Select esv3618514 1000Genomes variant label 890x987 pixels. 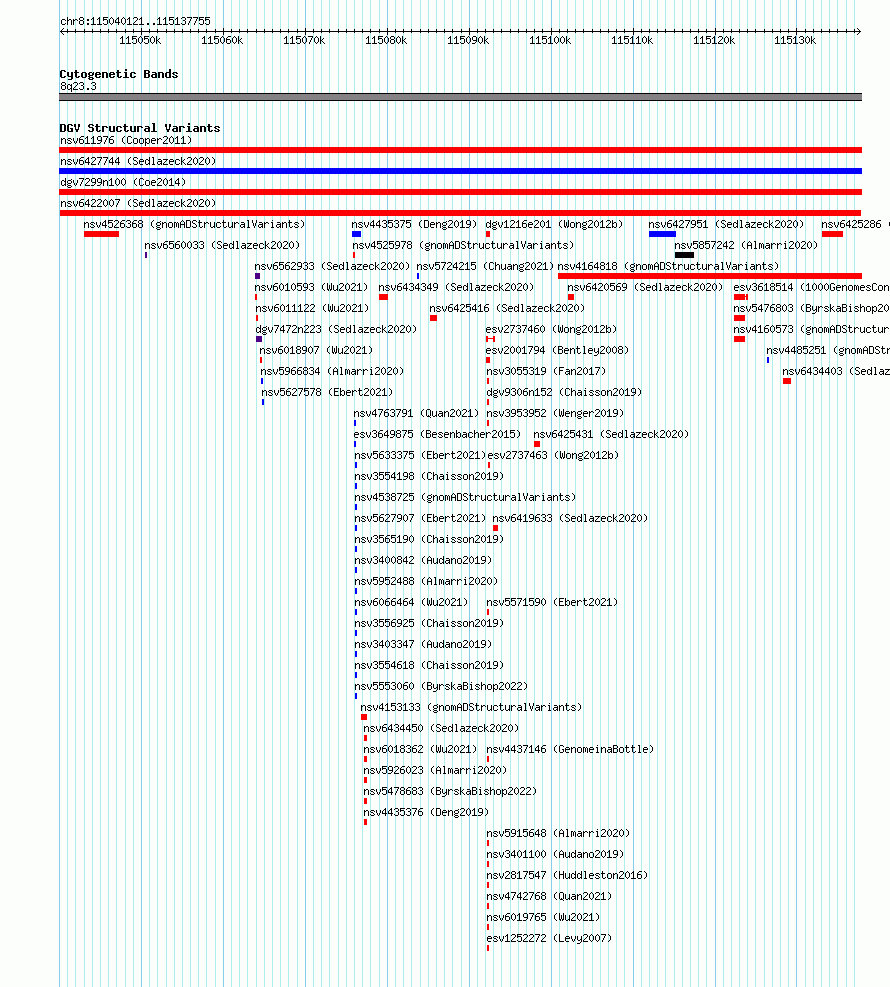coord(811,287)
